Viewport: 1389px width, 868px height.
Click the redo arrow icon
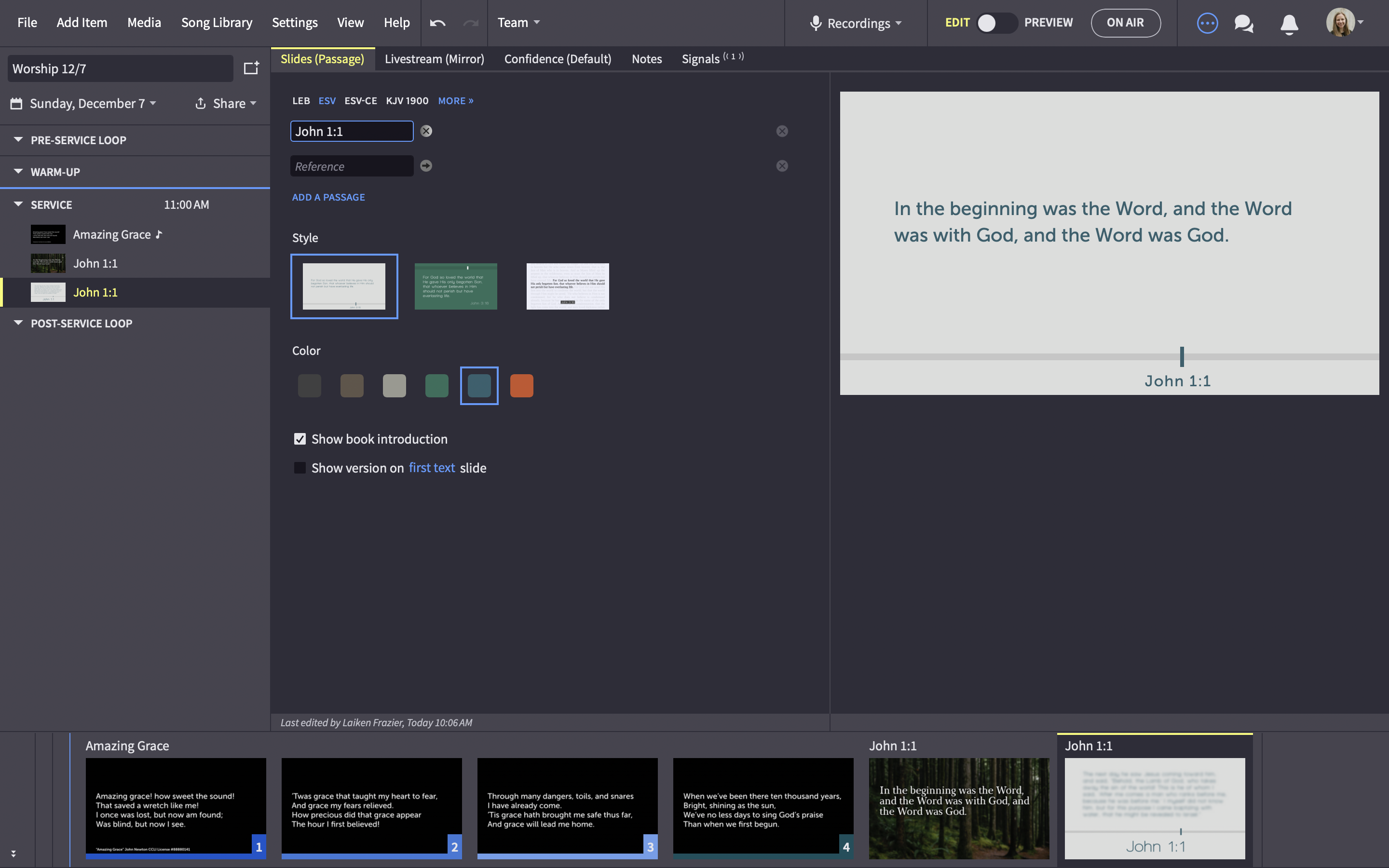[471, 23]
